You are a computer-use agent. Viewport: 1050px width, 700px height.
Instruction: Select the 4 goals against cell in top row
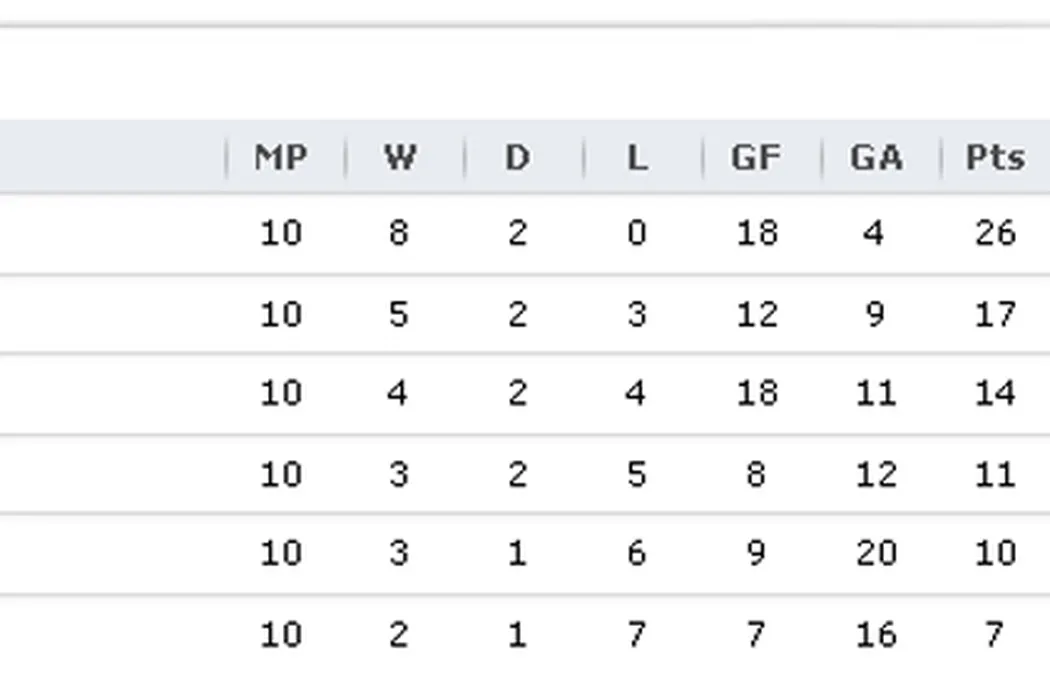875,233
